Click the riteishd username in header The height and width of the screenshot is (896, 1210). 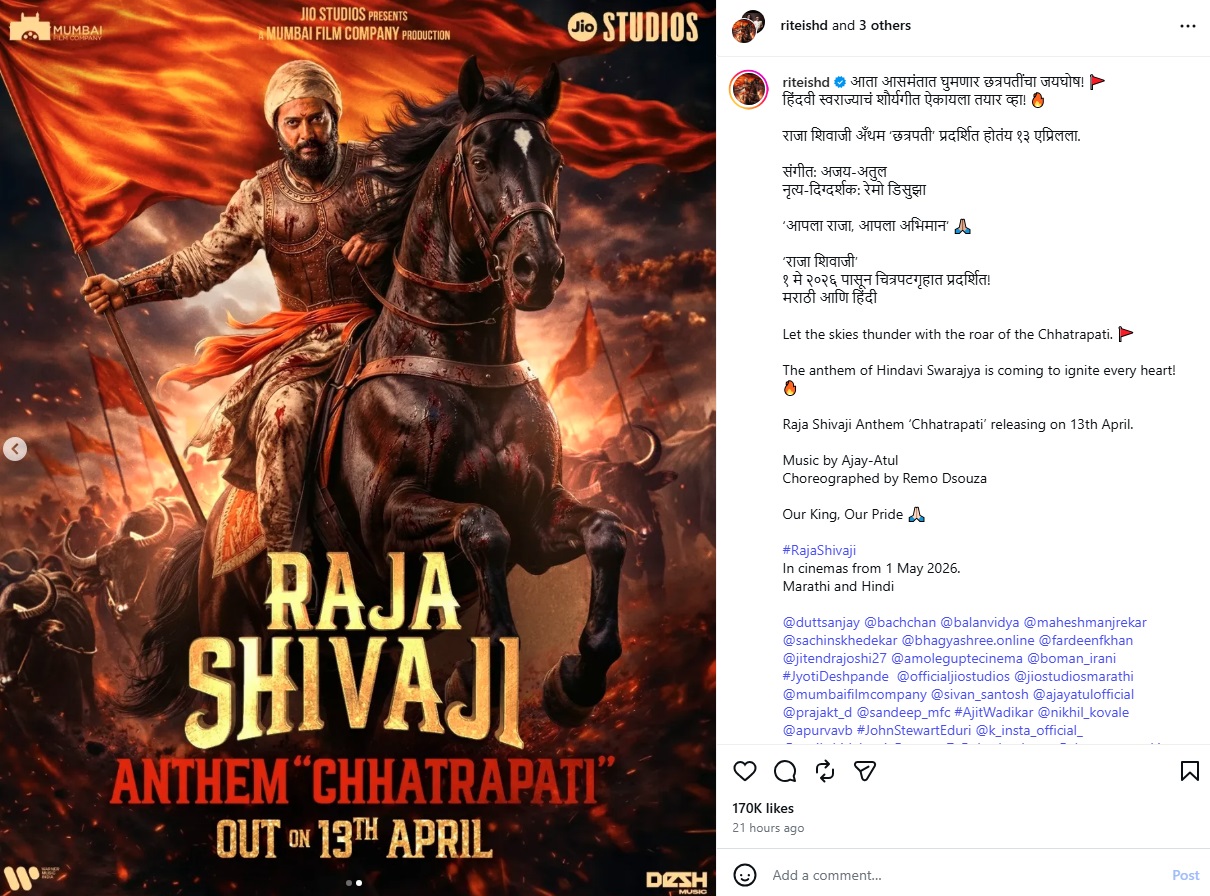coord(803,26)
